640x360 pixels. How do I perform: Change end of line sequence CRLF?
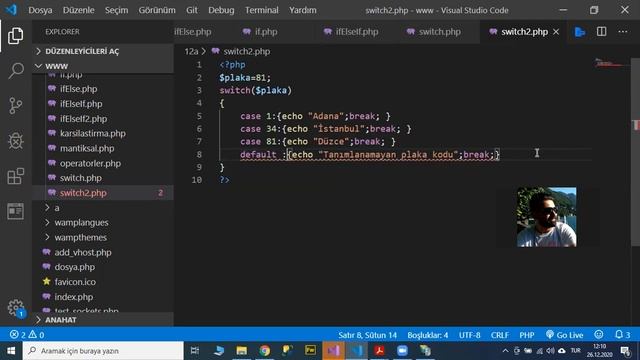tap(500, 335)
